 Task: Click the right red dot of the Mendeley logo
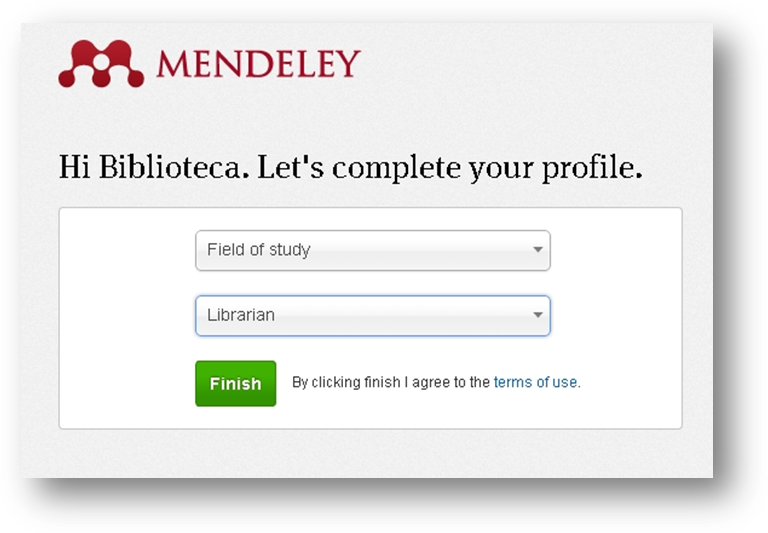(x=136, y=79)
